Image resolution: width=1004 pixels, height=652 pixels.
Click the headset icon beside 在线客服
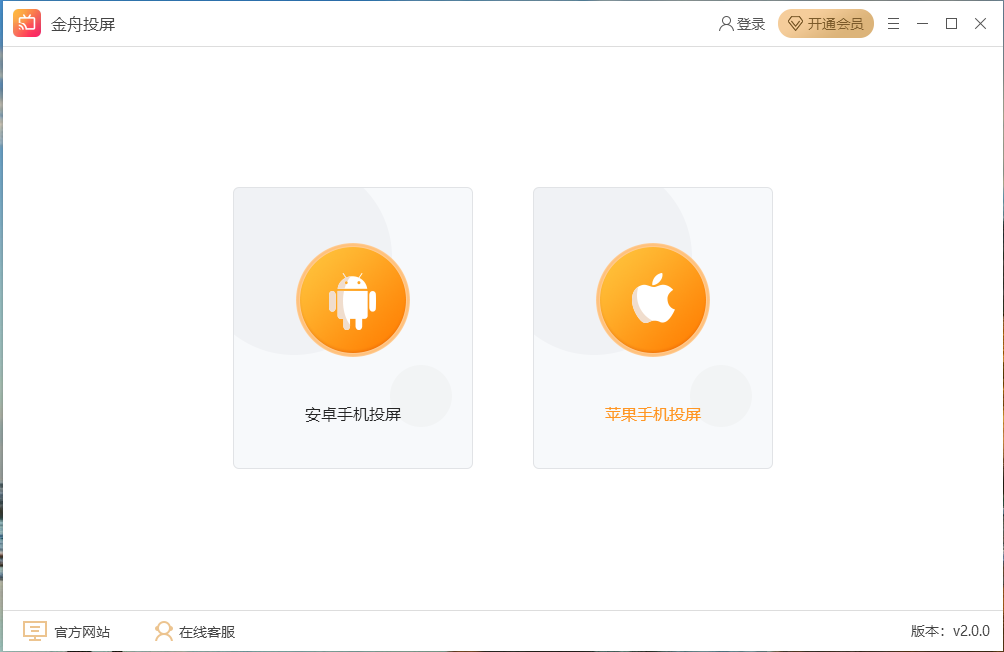(x=162, y=630)
